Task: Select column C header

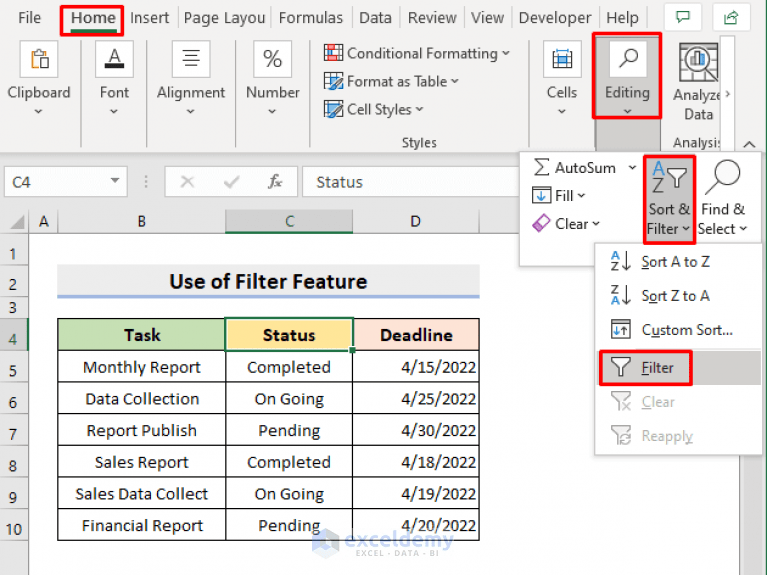Action: coord(289,222)
